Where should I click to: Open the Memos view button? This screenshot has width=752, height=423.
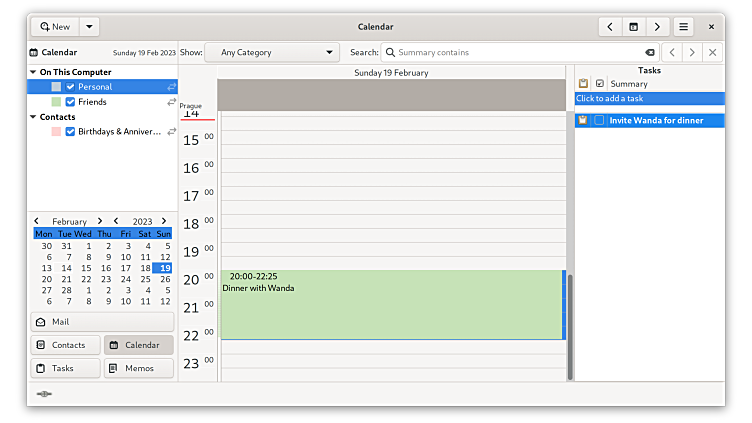[138, 368]
